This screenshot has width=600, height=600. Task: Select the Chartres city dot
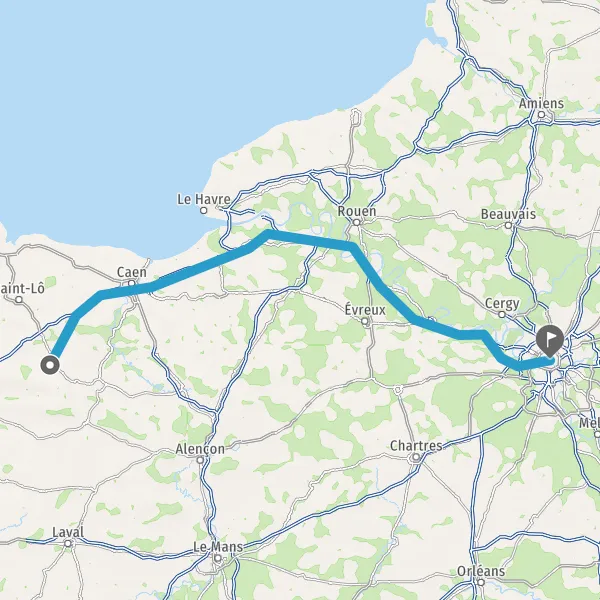click(416, 457)
